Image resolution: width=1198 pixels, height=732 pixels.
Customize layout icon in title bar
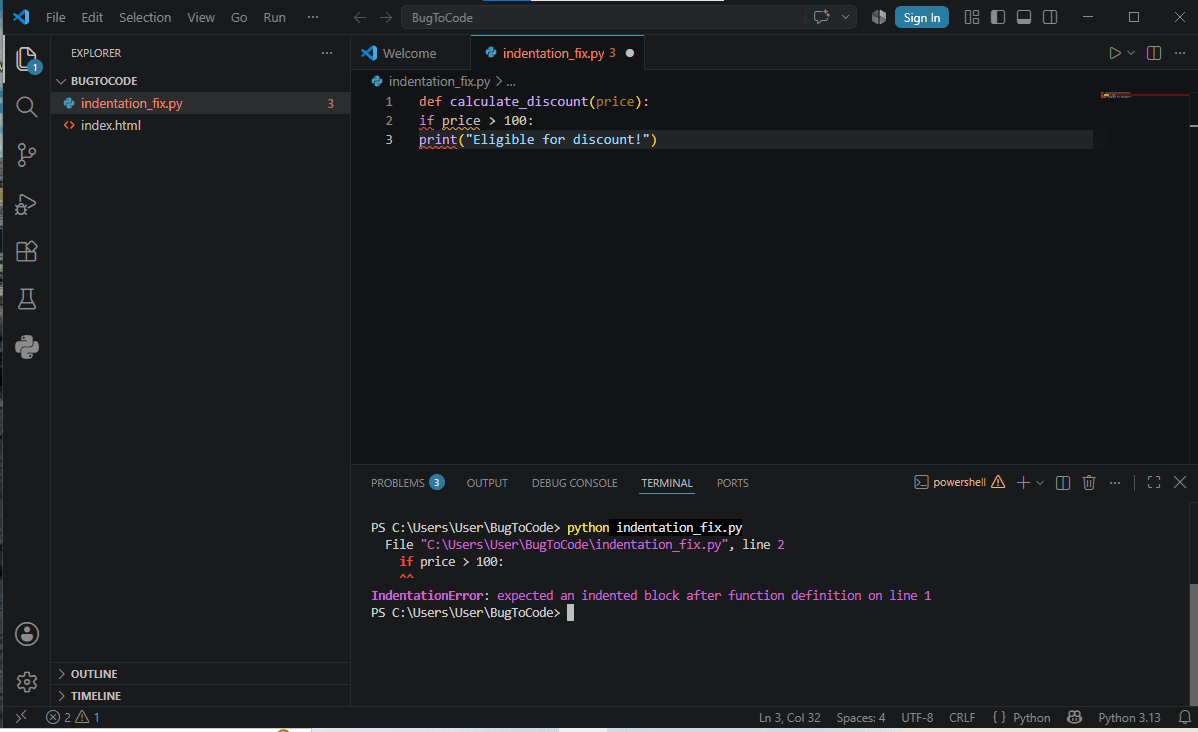click(972, 17)
